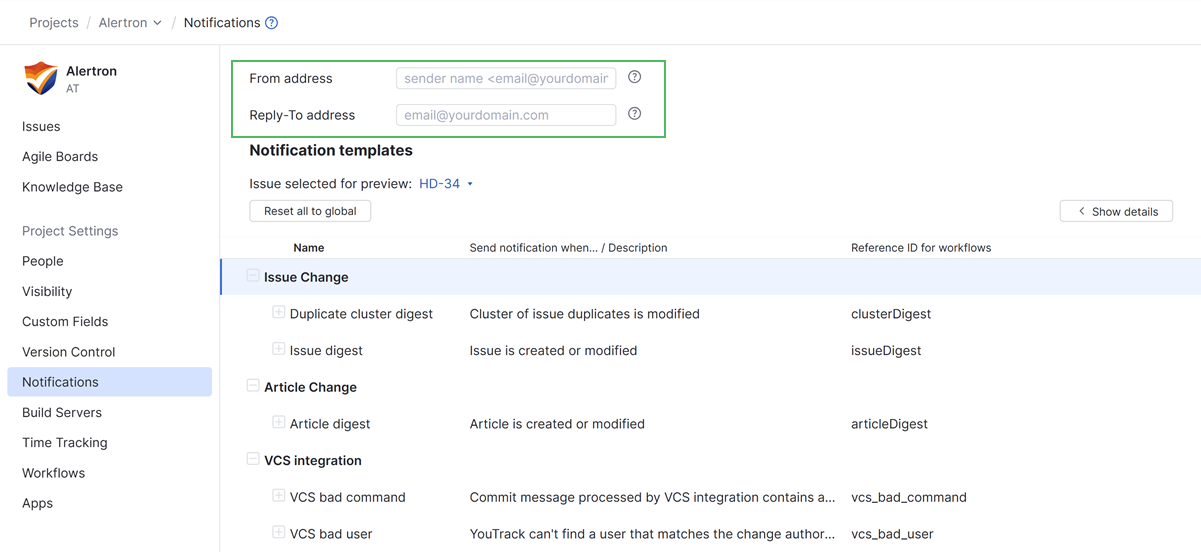Follow the Projects breadcrumb link

tap(54, 23)
